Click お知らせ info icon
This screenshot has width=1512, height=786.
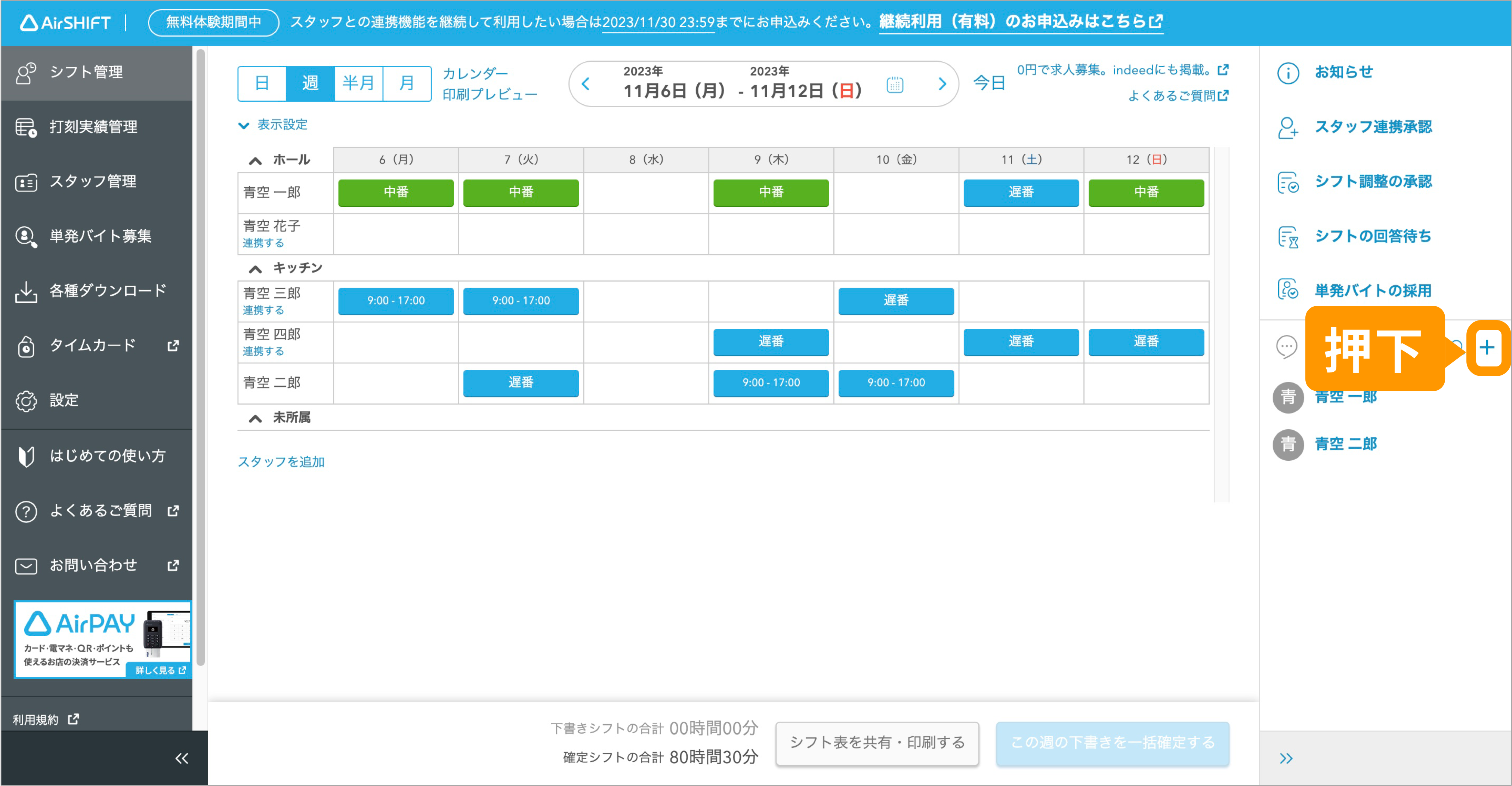[x=1288, y=73]
